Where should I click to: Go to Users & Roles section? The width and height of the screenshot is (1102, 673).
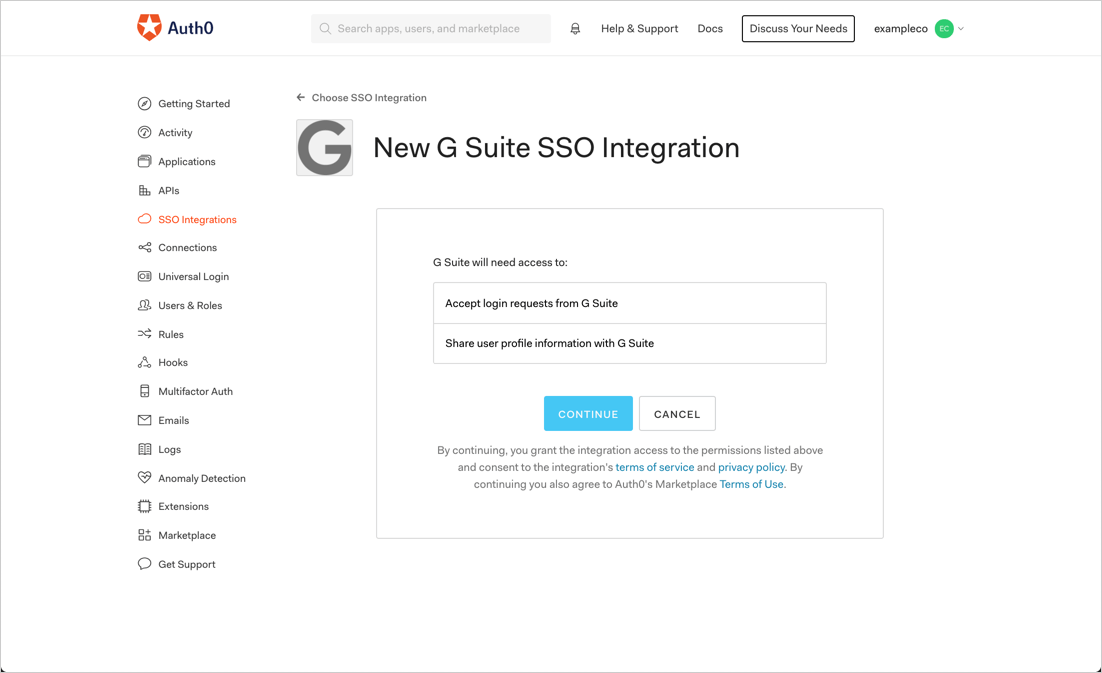[190, 306]
